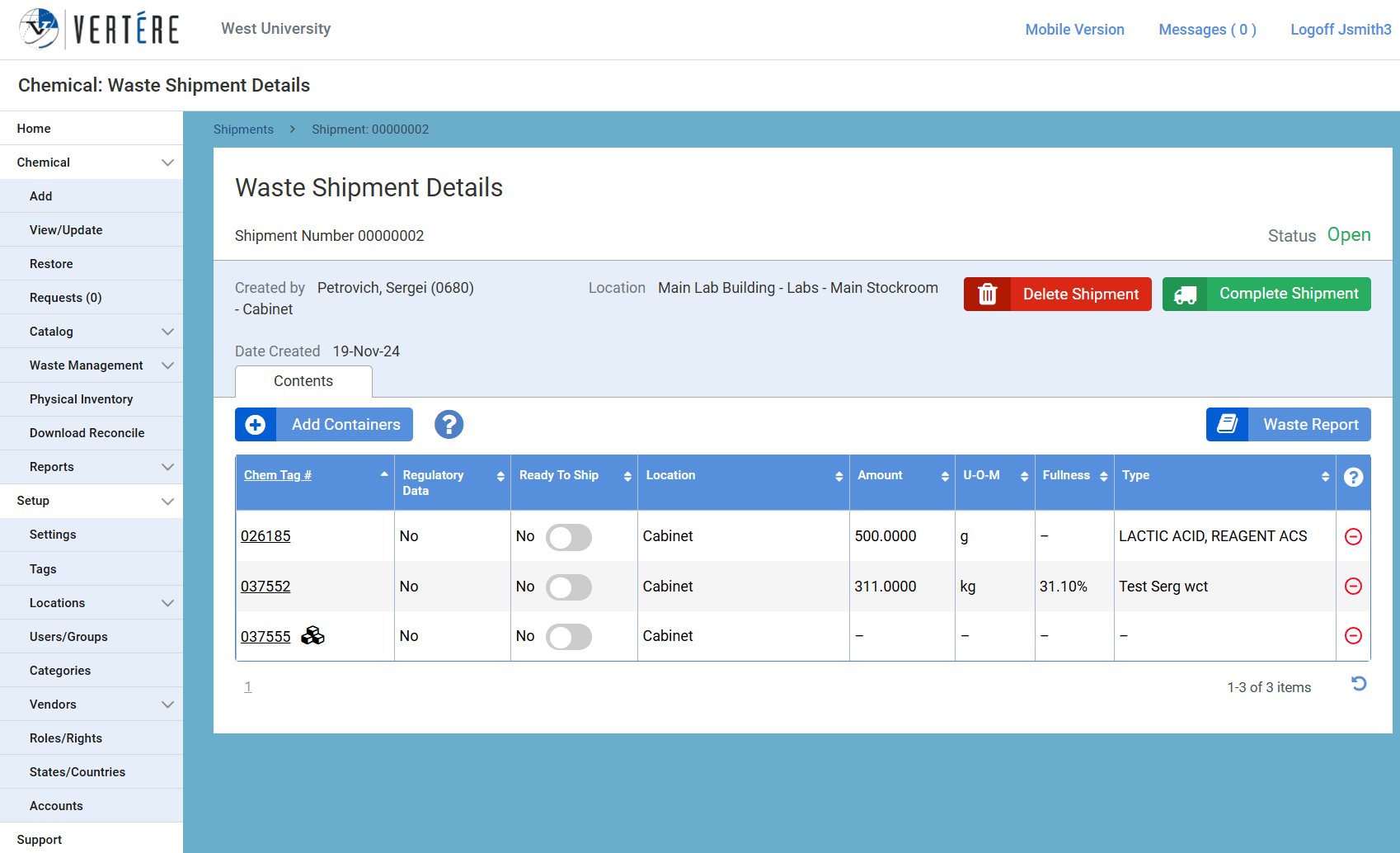Screen dimensions: 1400x853
Task: Open the help question mark beside Add Containers
Action: click(449, 425)
